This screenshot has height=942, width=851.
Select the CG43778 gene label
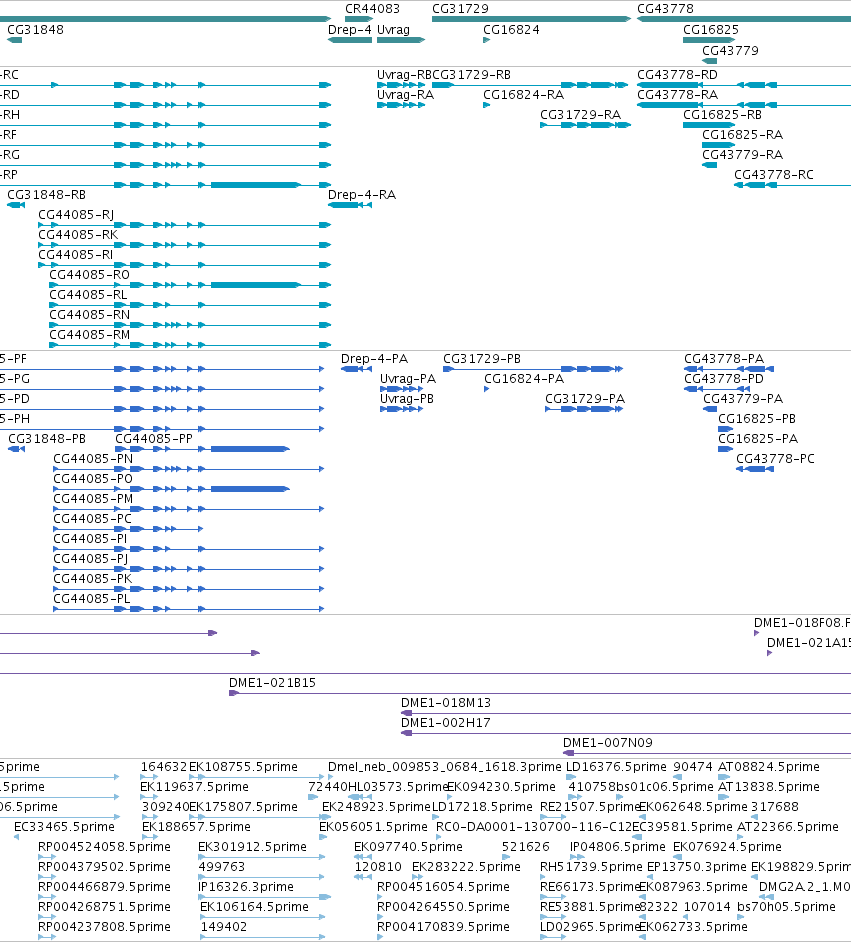click(x=665, y=8)
